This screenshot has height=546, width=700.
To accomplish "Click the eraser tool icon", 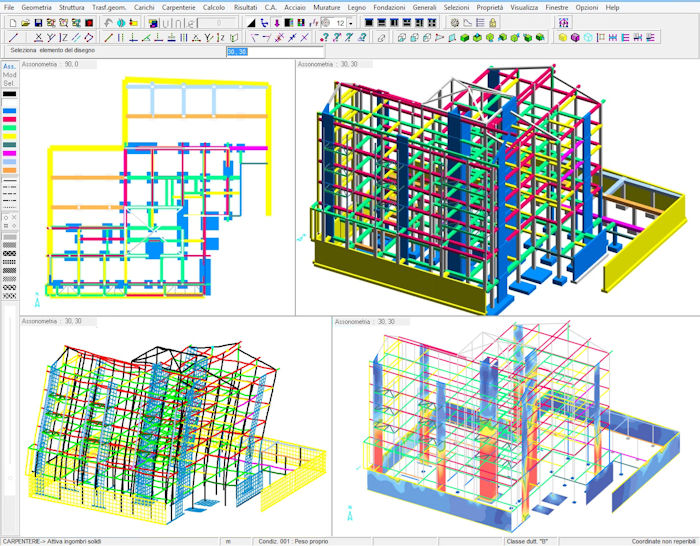I will click(381, 37).
